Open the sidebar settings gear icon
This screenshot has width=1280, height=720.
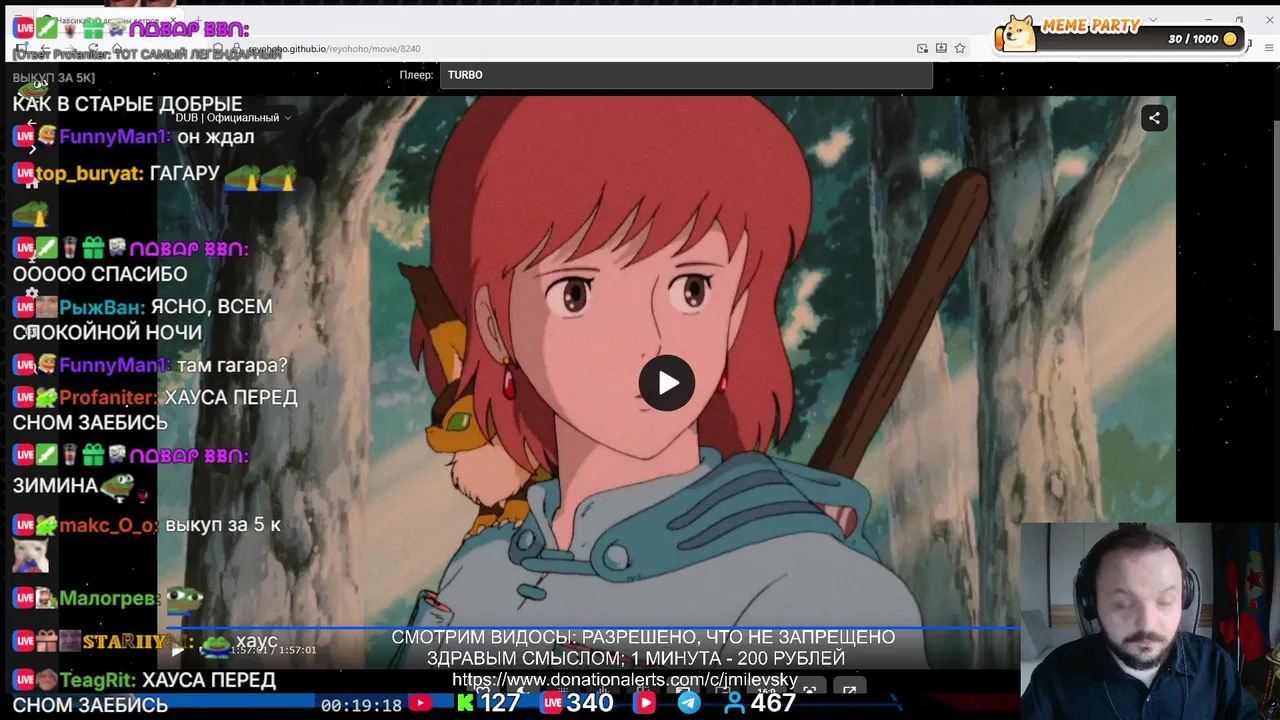[32, 294]
